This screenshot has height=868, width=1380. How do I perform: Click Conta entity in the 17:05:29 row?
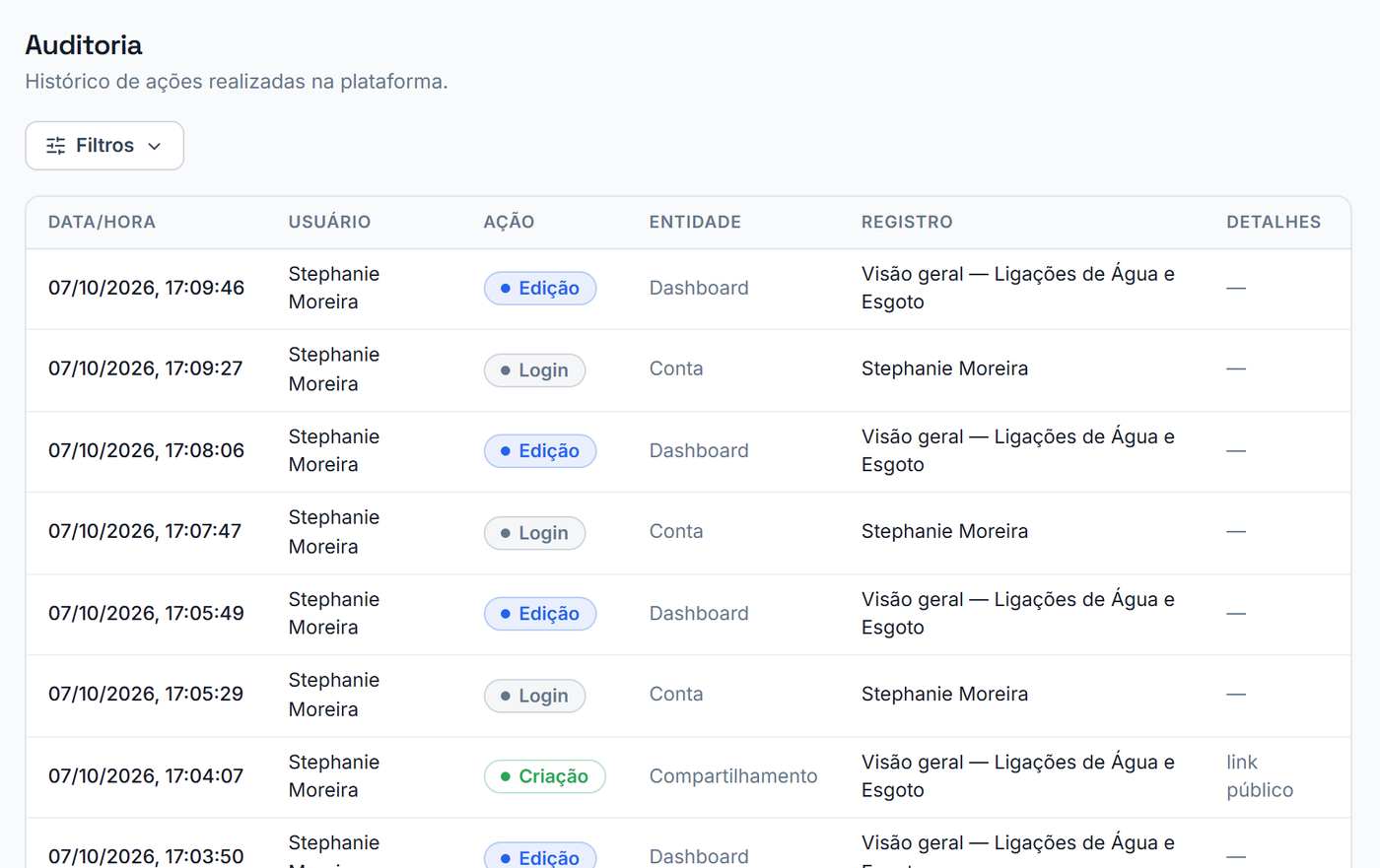676,694
